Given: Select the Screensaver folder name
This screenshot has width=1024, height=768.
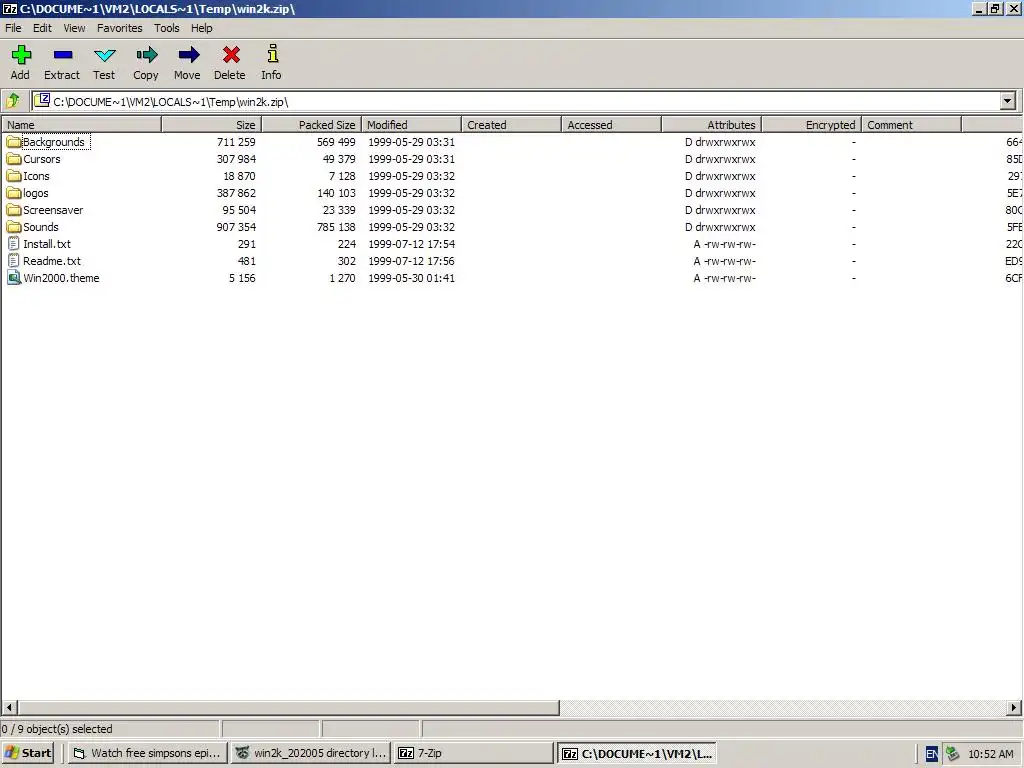Looking at the screenshot, I should 53,210.
